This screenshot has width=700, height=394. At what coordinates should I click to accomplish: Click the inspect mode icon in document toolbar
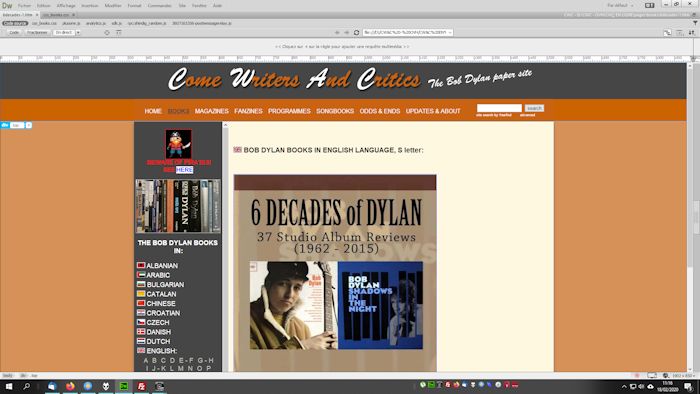click(107, 33)
